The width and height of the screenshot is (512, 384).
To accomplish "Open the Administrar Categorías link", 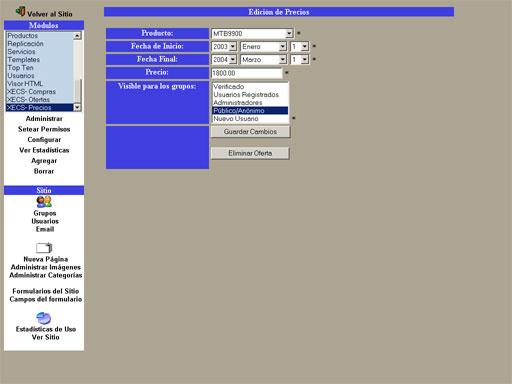I will pos(46,275).
